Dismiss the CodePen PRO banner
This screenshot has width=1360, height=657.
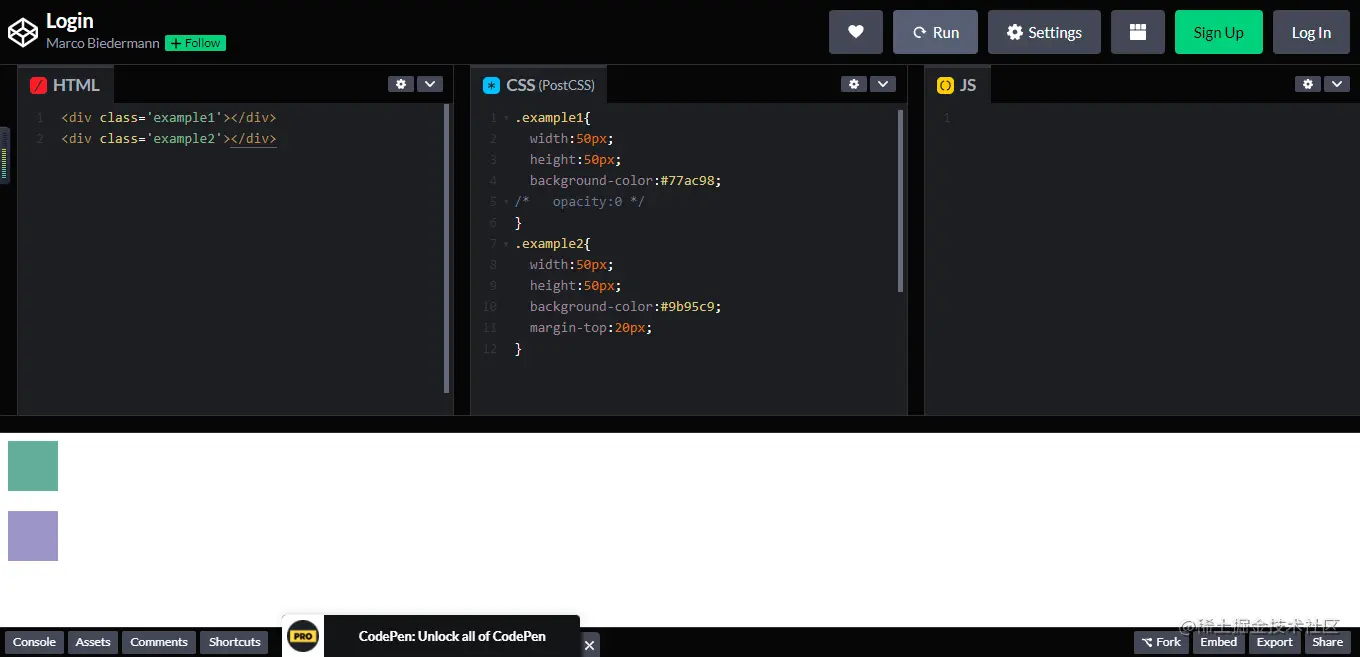(590, 645)
